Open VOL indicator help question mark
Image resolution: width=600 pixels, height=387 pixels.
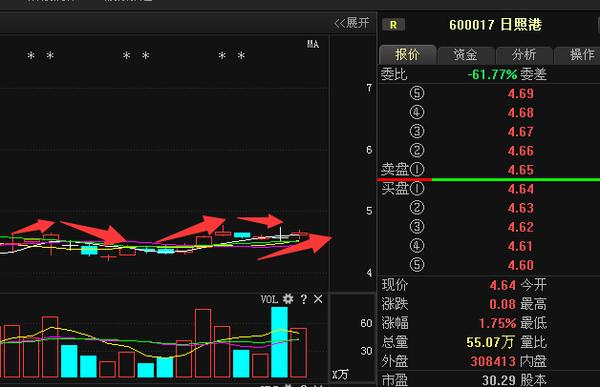point(303,299)
